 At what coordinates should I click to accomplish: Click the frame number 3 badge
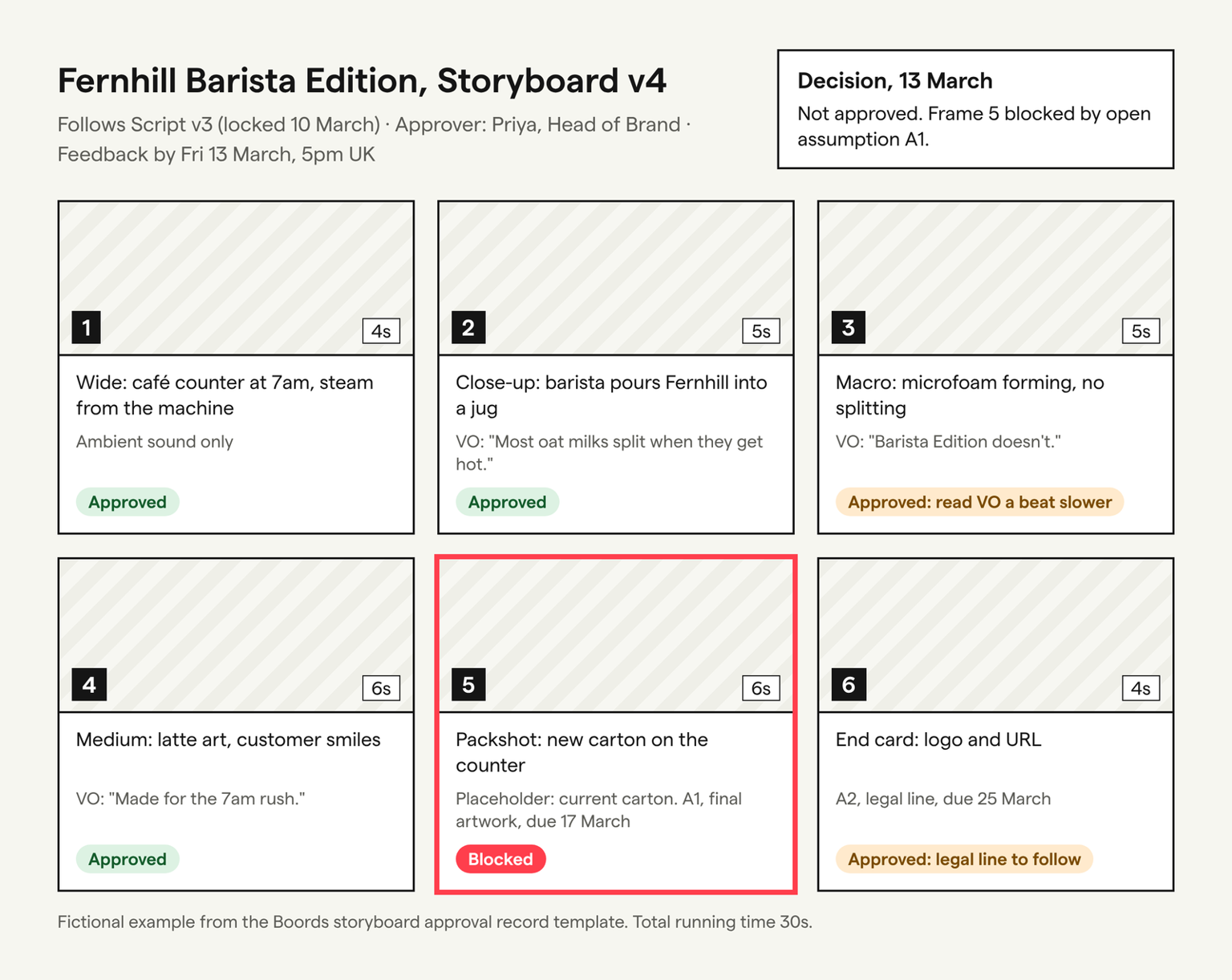[x=849, y=327]
